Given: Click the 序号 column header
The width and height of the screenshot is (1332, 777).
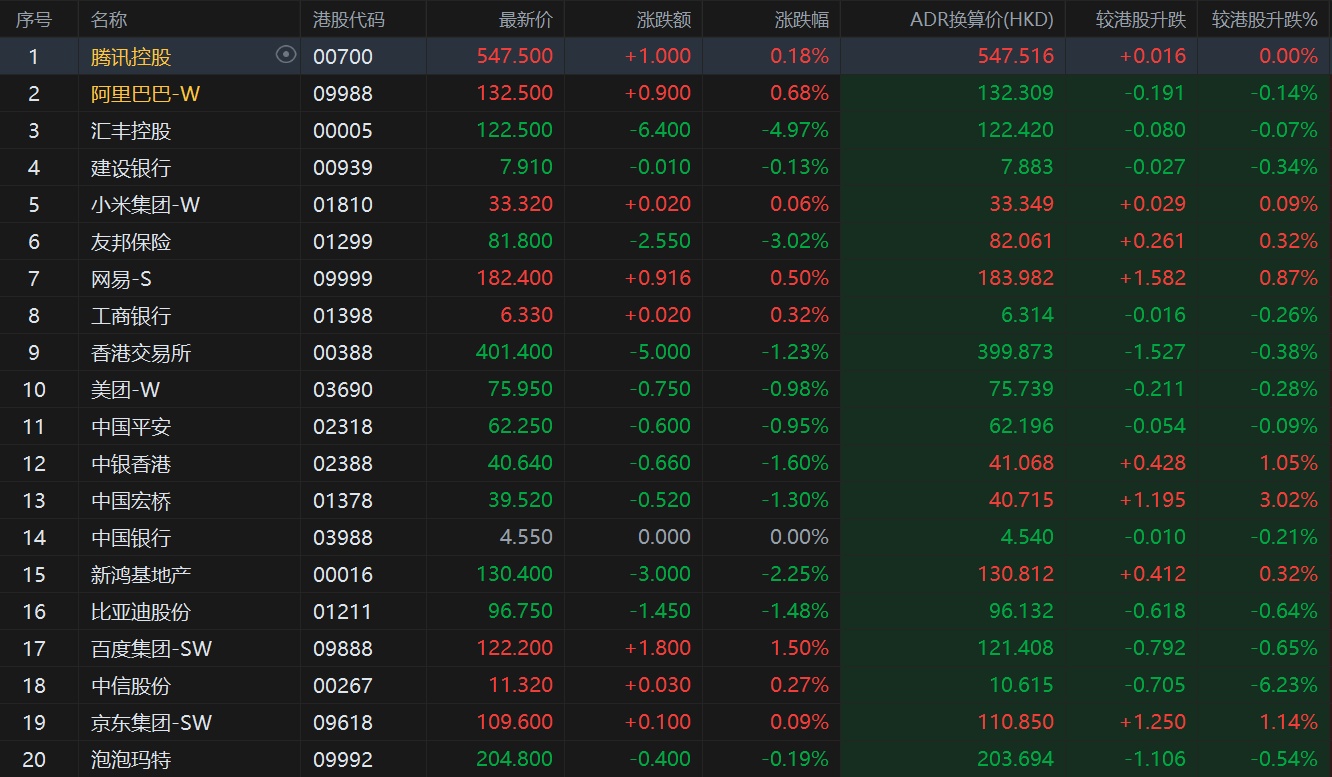Looking at the screenshot, I should click(x=33, y=19).
